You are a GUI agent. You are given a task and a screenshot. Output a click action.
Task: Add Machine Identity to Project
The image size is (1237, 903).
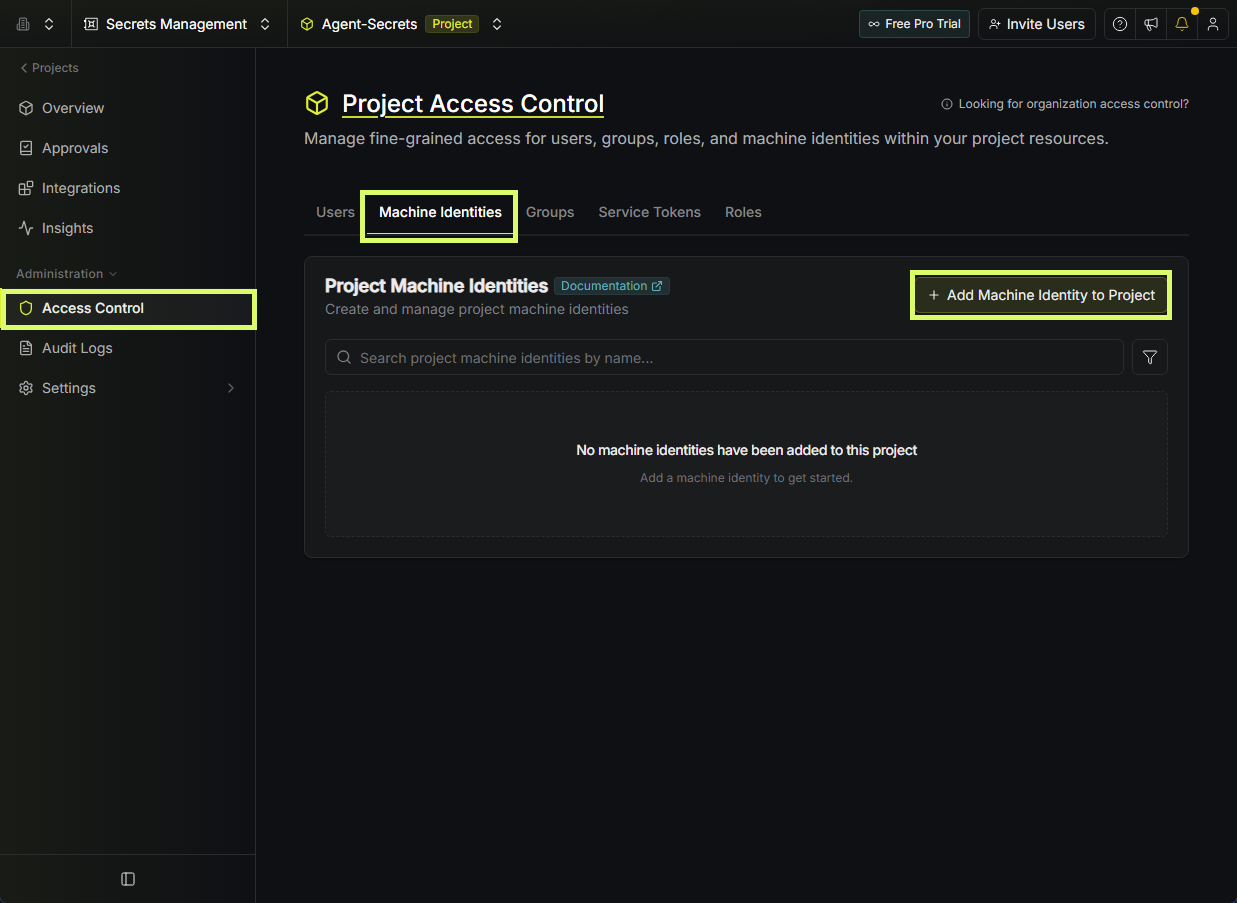(x=1041, y=295)
